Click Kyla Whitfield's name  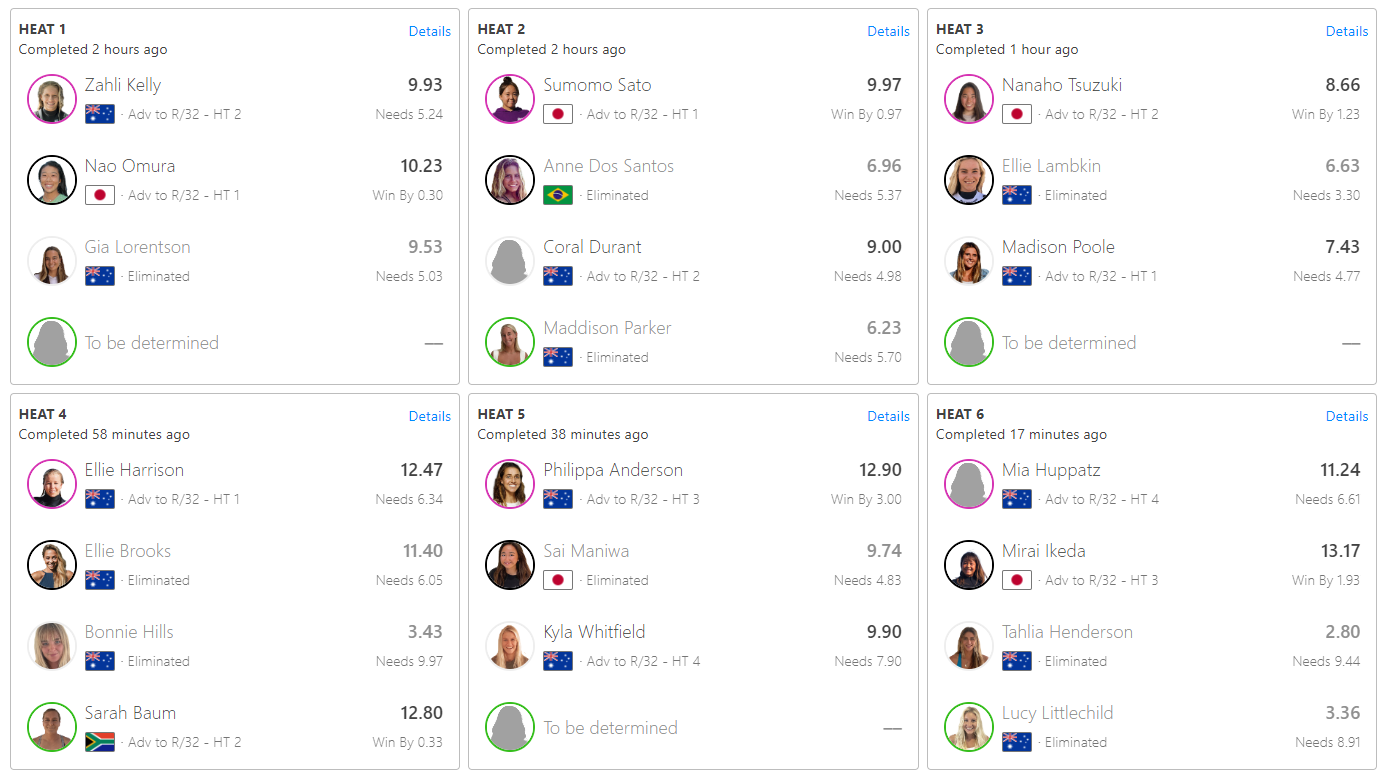point(594,632)
